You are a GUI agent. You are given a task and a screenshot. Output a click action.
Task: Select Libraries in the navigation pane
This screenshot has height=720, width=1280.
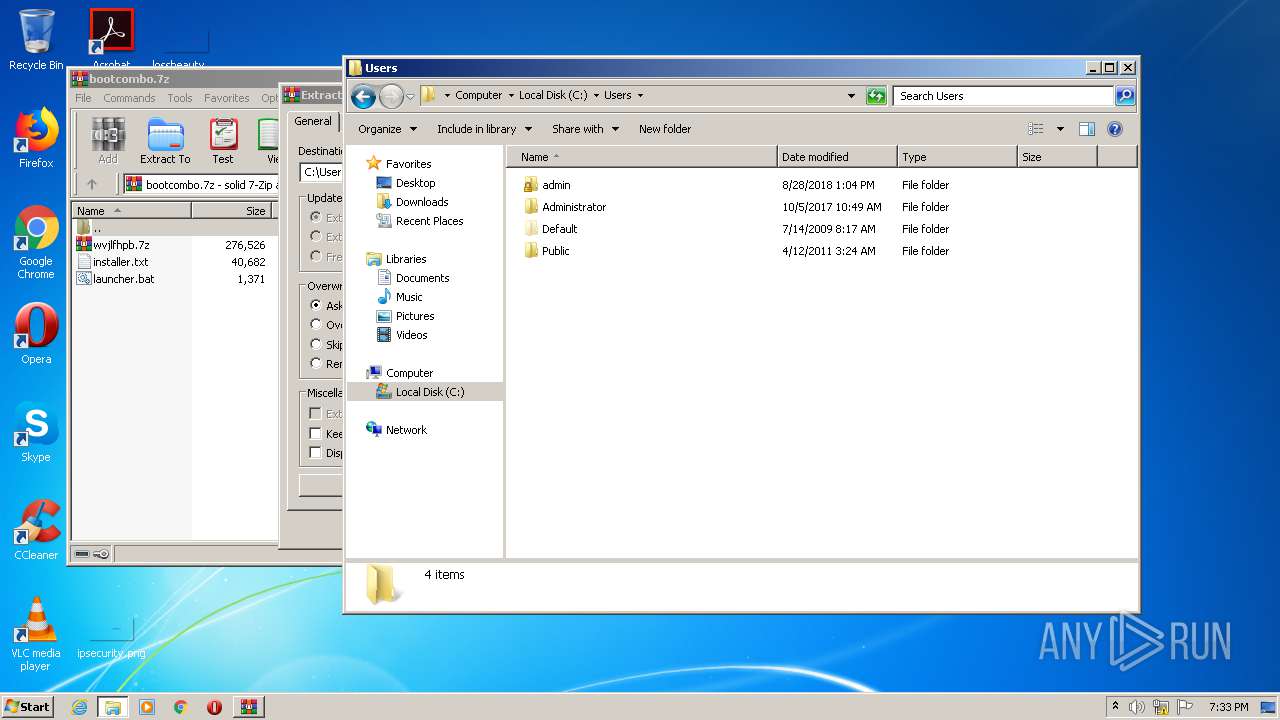tap(406, 259)
